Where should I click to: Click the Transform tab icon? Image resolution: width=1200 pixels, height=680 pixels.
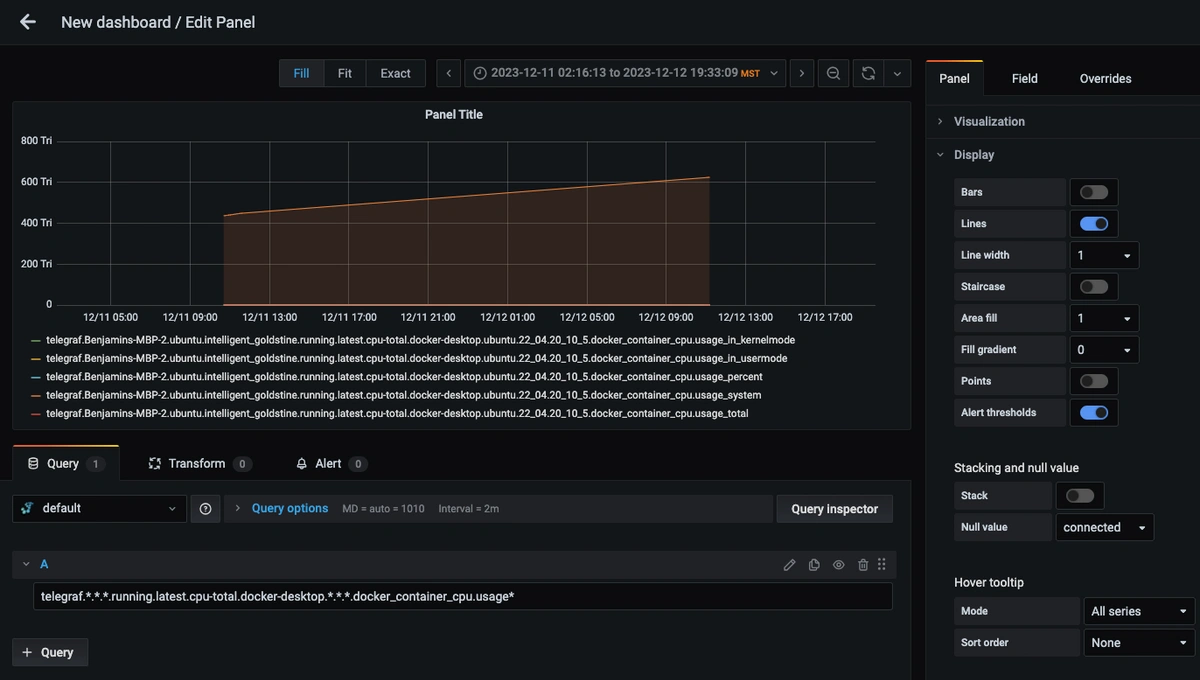tap(155, 463)
